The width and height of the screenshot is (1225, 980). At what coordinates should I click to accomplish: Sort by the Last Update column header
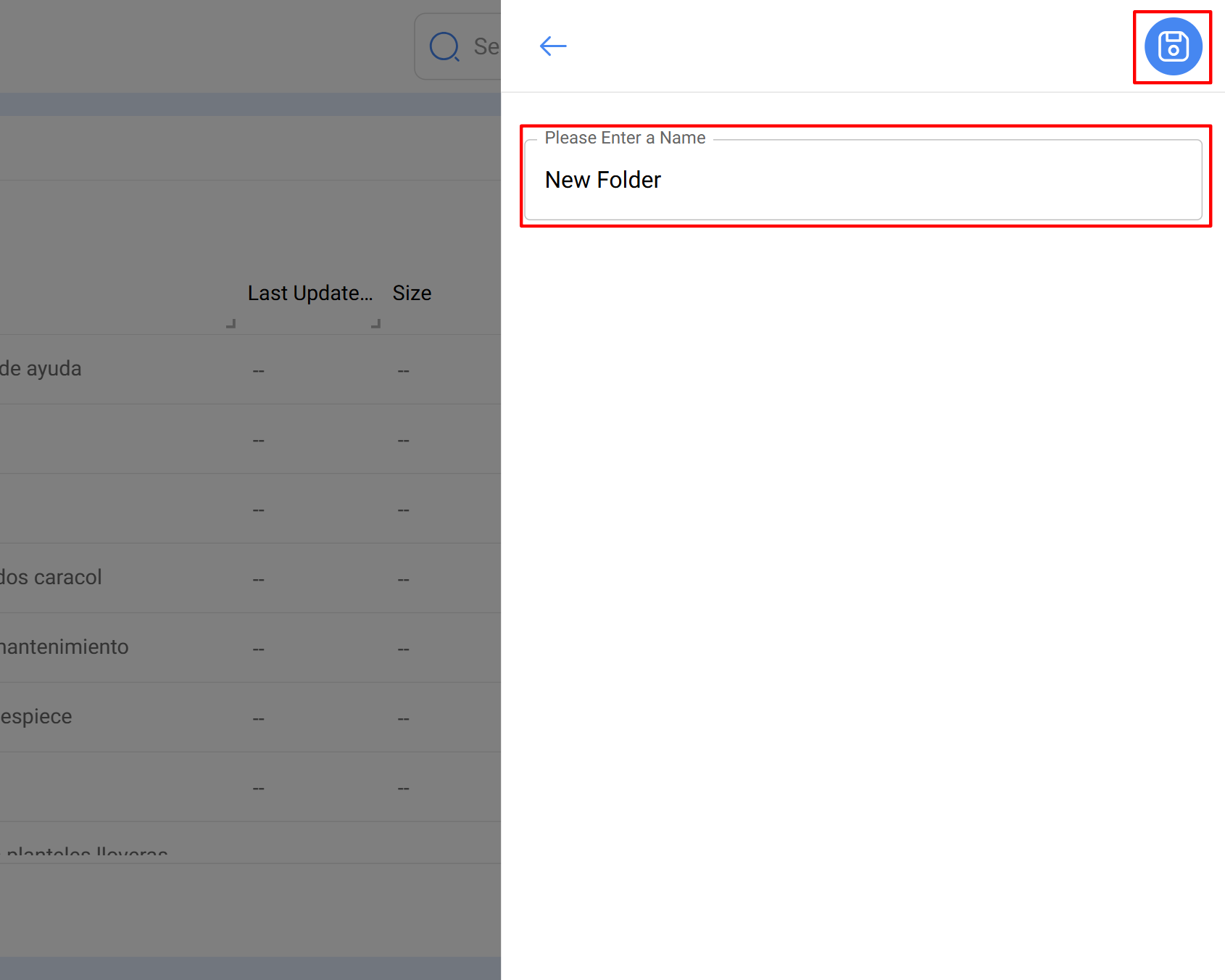(310, 293)
